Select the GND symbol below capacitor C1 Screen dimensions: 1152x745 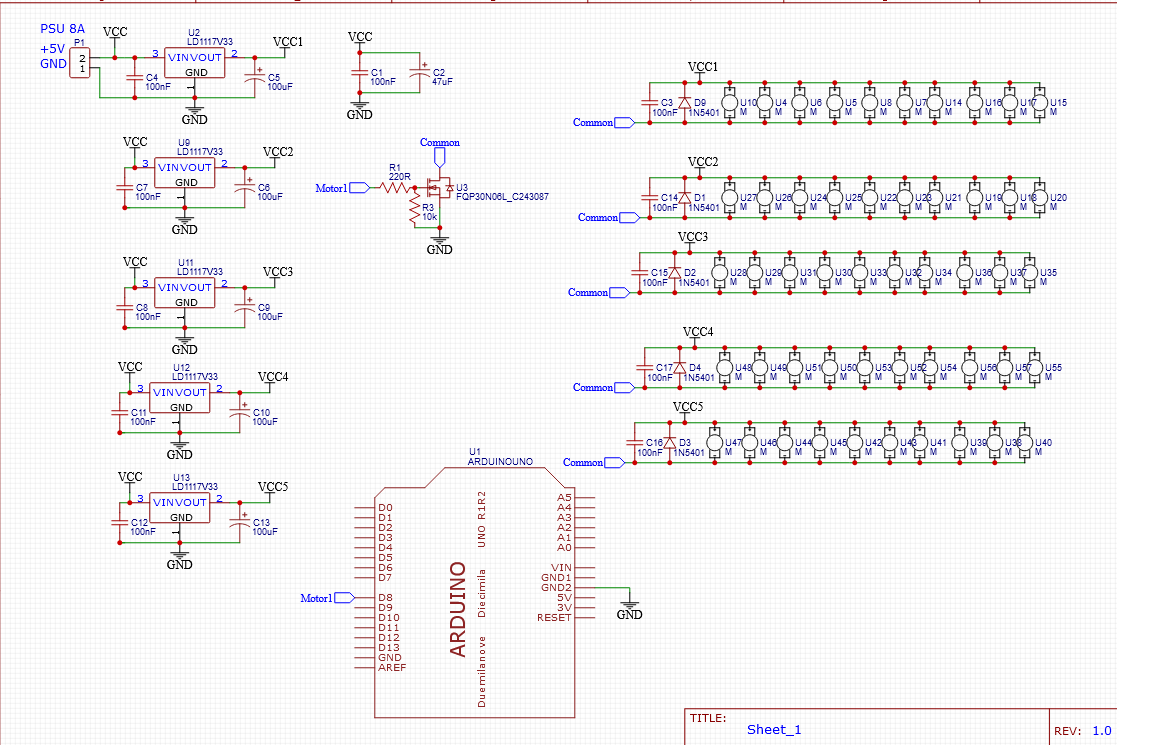[358, 102]
